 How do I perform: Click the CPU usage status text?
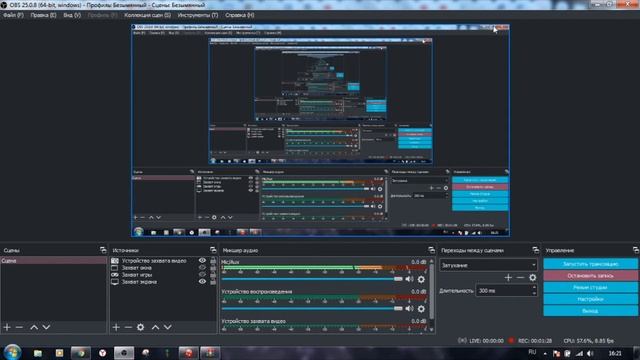click(589, 340)
